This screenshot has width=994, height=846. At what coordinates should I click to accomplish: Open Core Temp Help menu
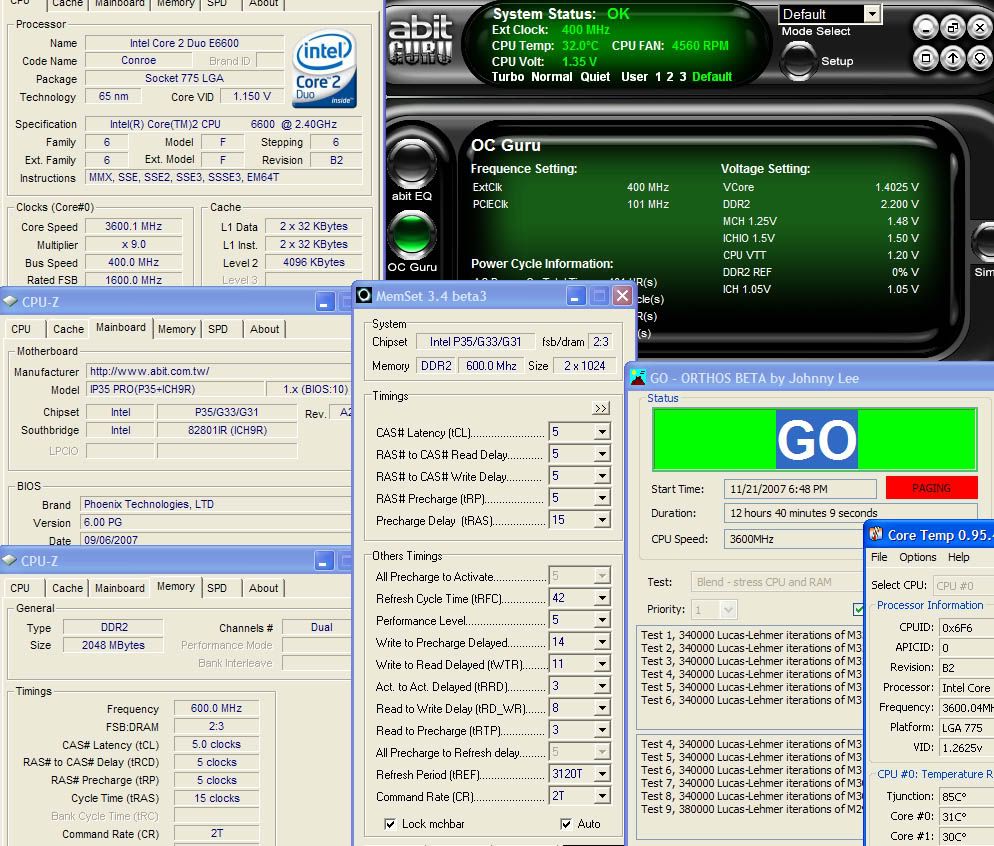click(x=958, y=557)
